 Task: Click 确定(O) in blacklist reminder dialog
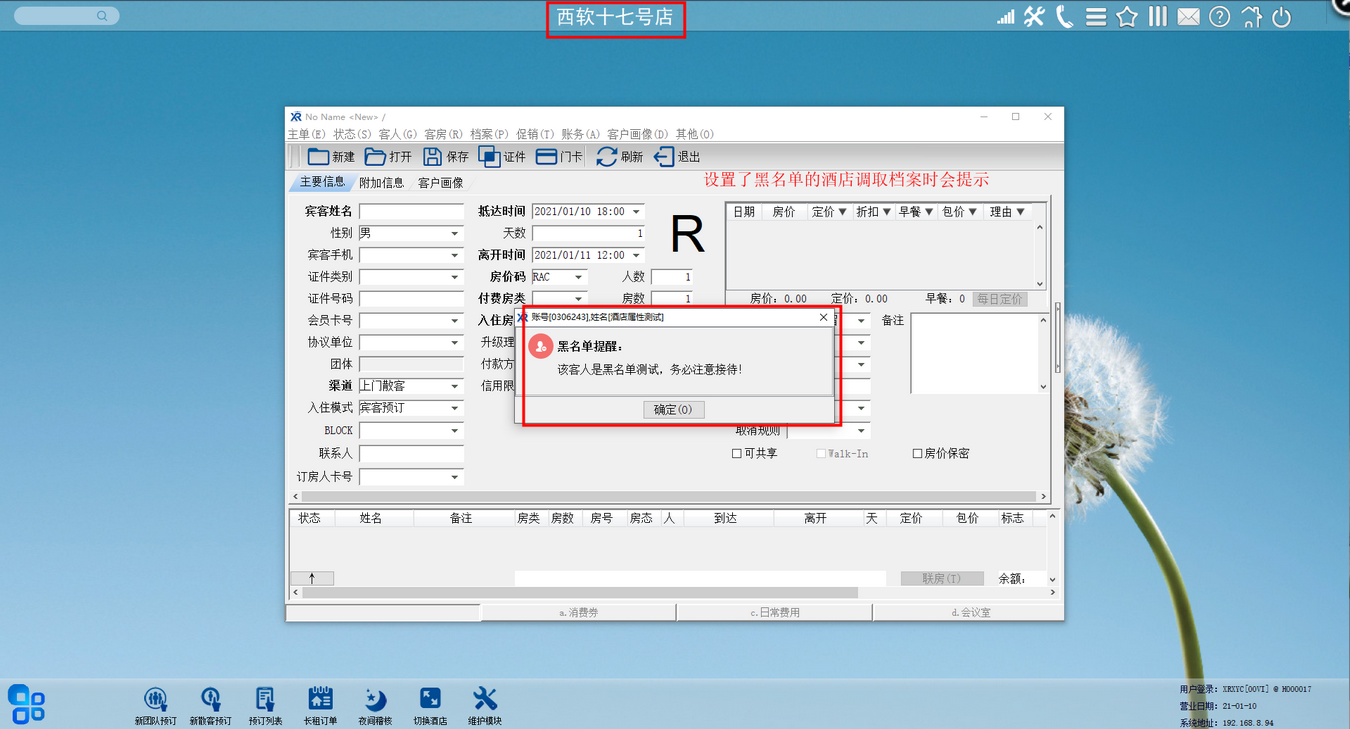(673, 409)
